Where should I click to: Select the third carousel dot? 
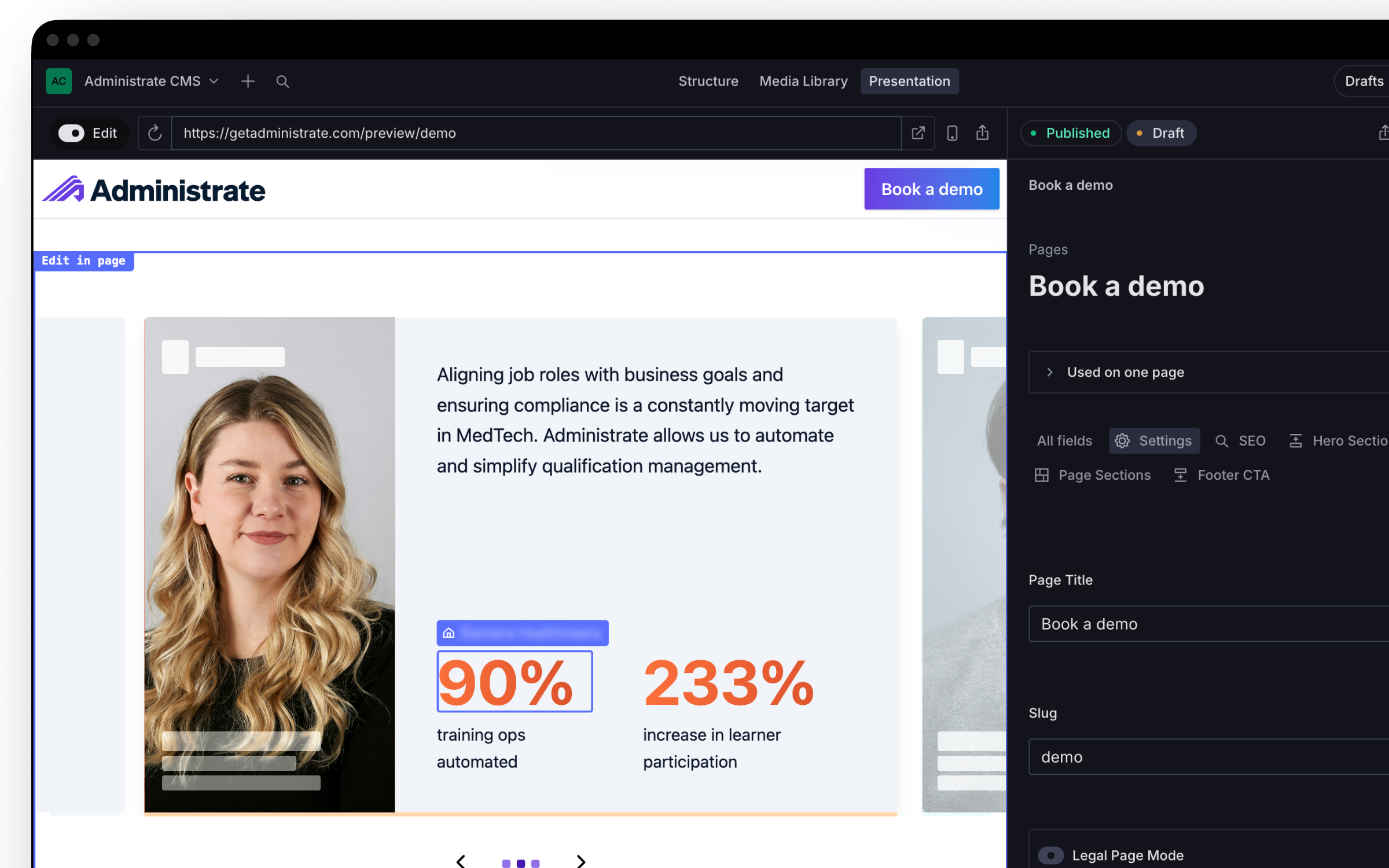(535, 863)
